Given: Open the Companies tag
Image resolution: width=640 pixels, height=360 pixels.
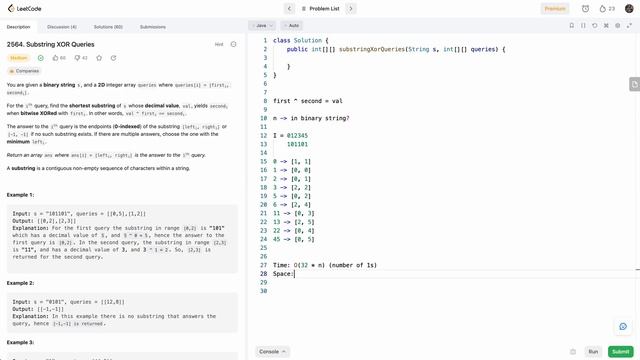Looking at the screenshot, I should tap(24, 71).
